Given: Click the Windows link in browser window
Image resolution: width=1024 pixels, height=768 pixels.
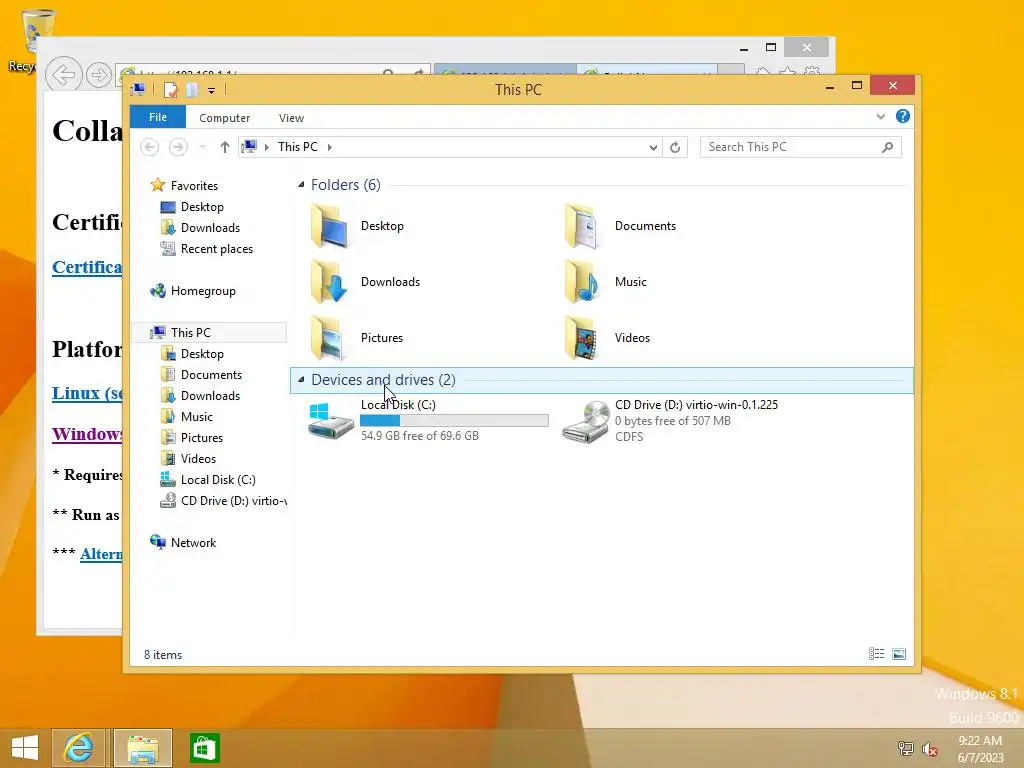Looking at the screenshot, I should 87,434.
